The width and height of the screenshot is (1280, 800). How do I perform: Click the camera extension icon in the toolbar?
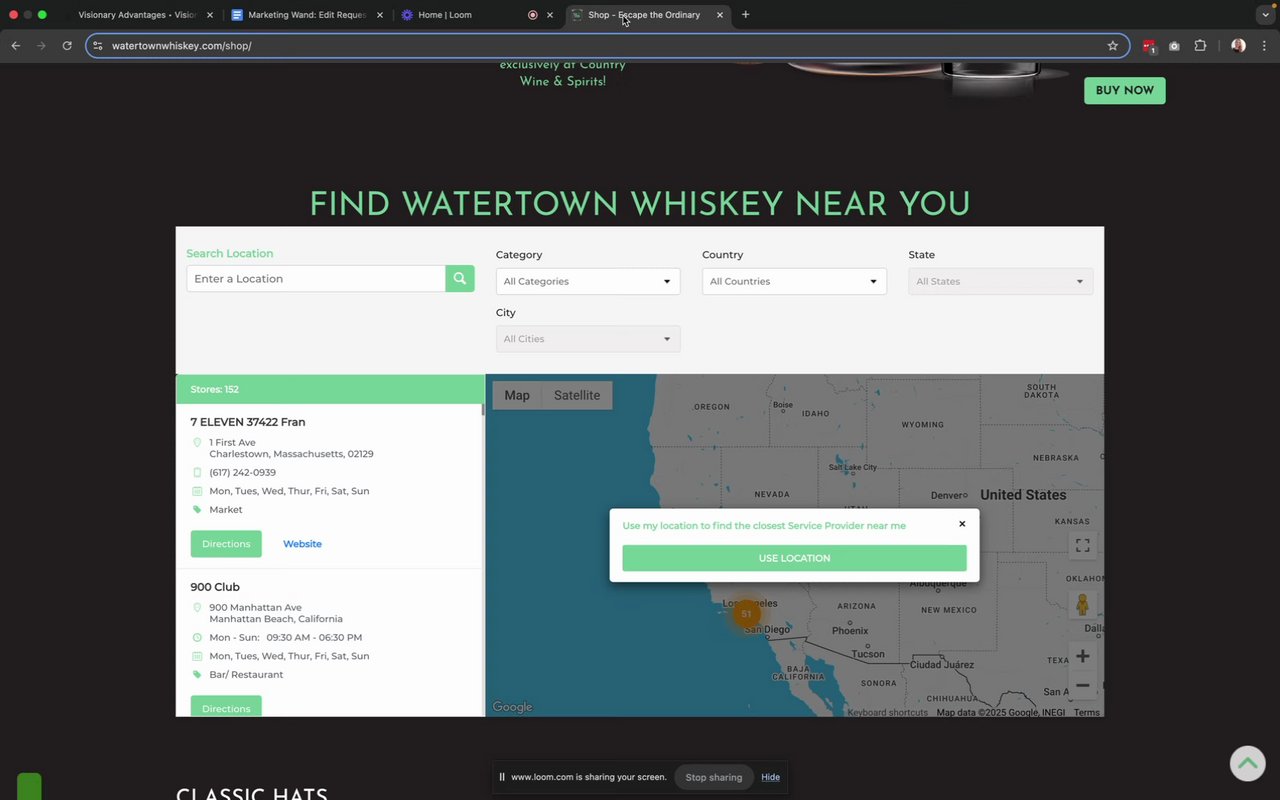(x=1174, y=46)
